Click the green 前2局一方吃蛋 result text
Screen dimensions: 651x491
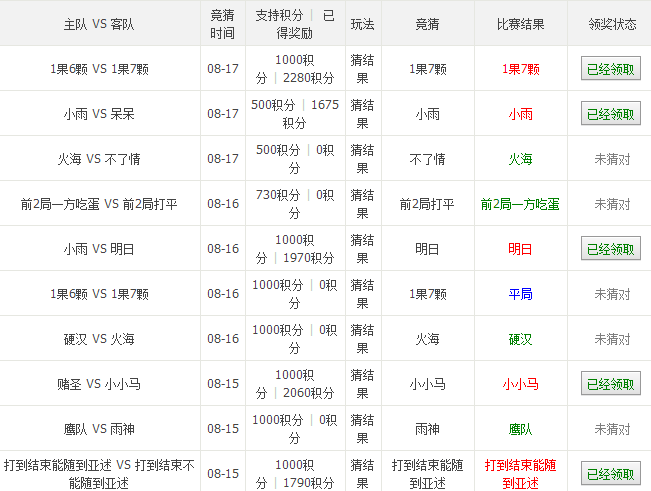pyautogui.click(x=520, y=204)
